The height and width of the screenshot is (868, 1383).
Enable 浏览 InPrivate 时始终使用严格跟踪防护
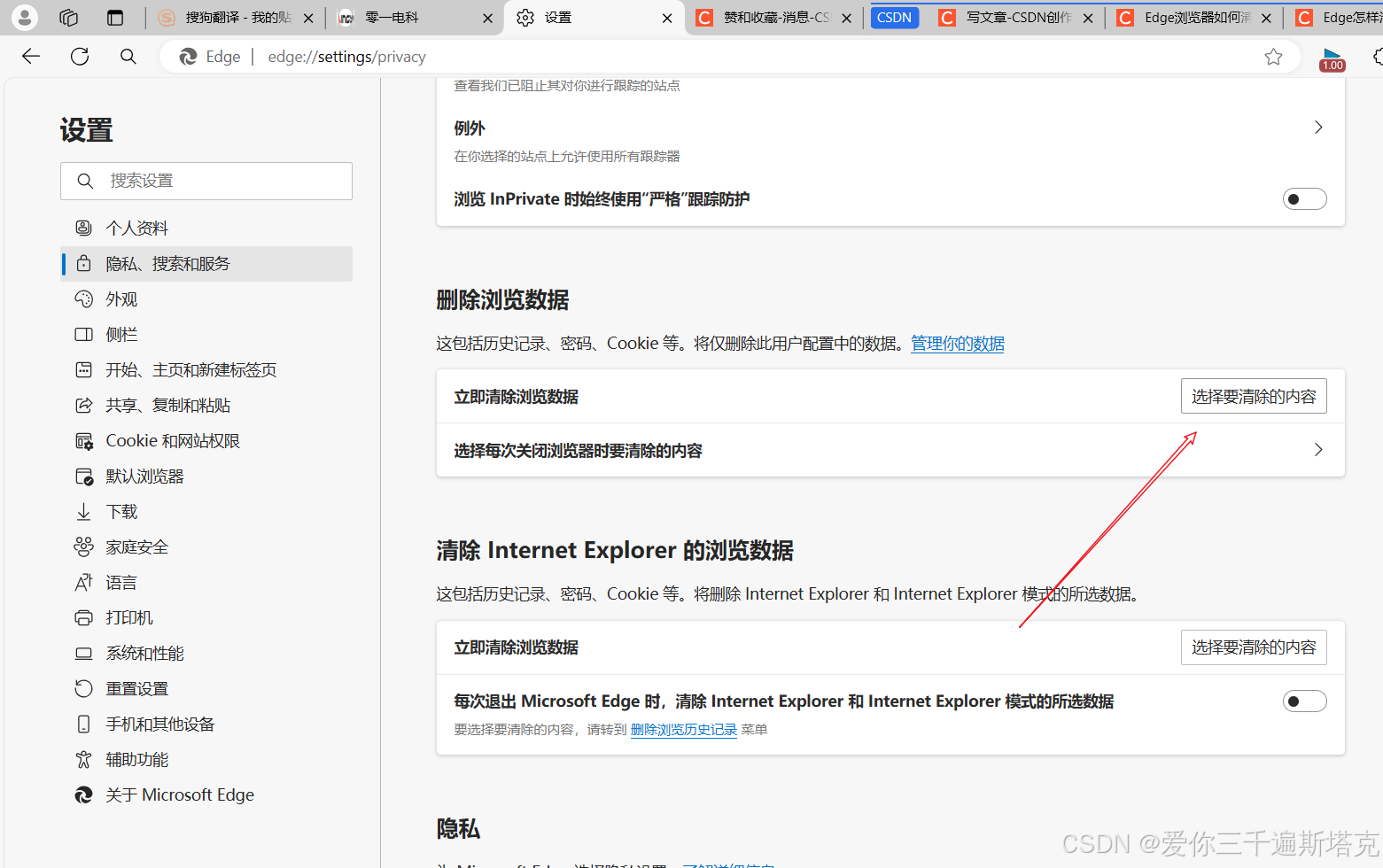1304,198
